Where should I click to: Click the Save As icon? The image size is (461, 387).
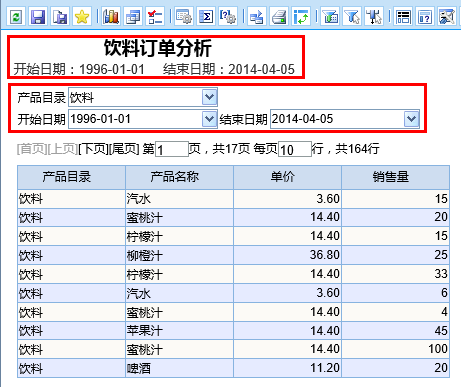click(60, 17)
